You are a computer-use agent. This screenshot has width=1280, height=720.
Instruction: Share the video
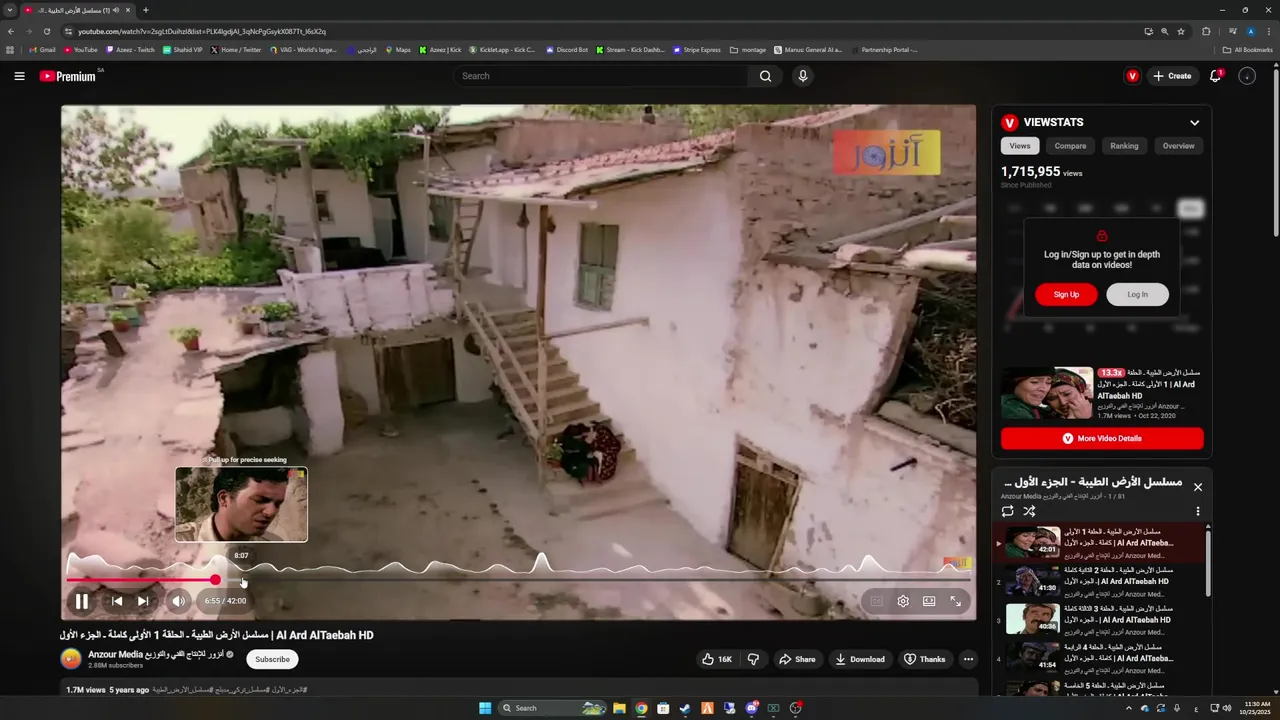coord(797,659)
